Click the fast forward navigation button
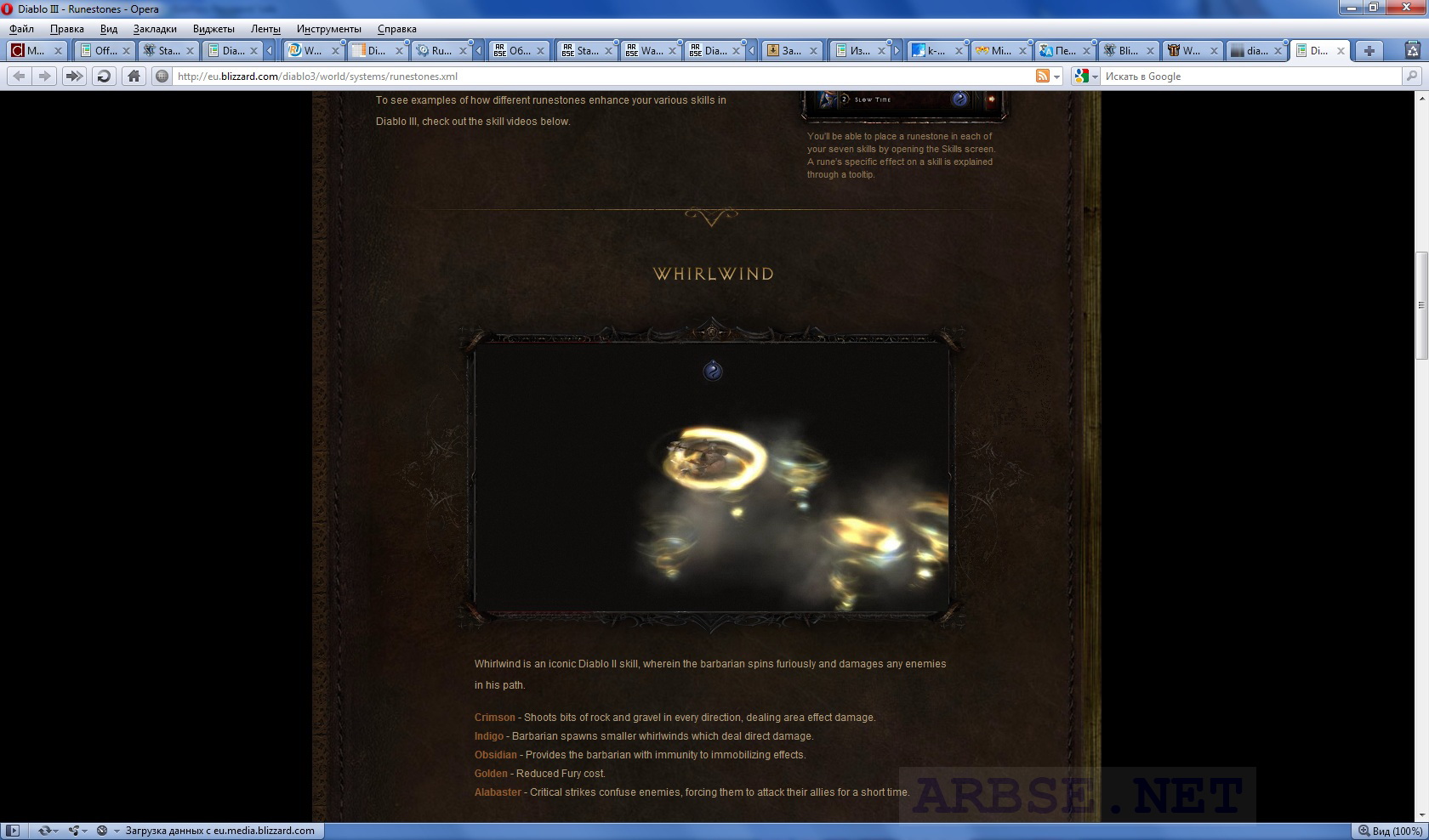 pyautogui.click(x=74, y=76)
